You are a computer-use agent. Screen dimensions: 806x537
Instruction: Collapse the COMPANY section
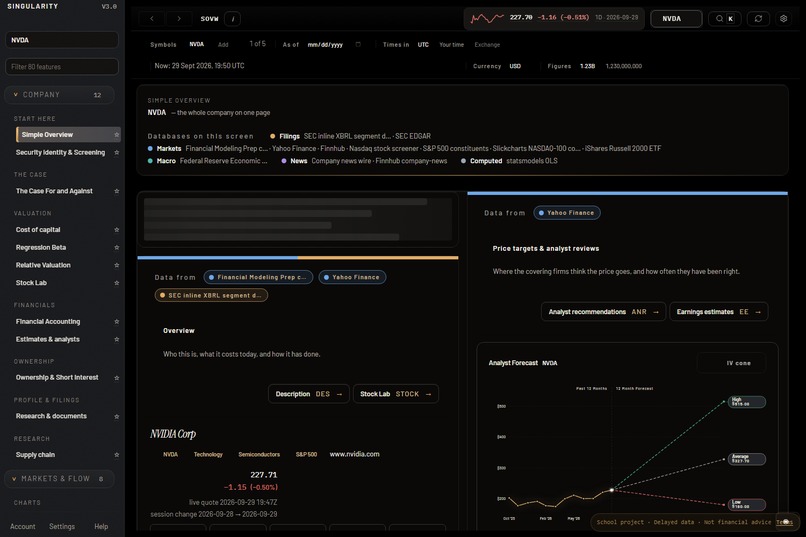[59, 95]
